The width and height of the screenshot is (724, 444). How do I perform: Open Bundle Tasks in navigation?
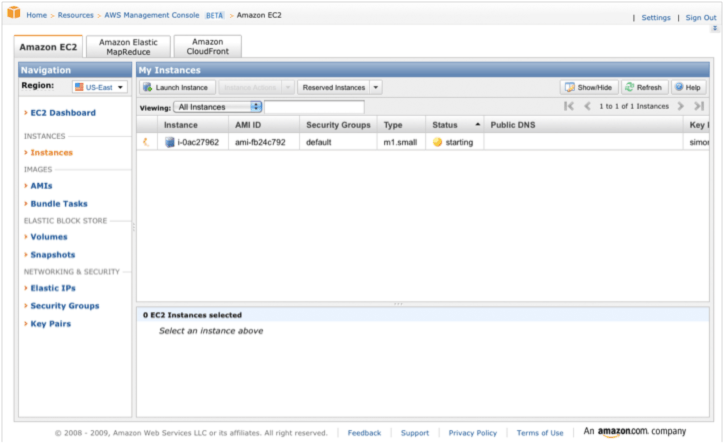59,204
